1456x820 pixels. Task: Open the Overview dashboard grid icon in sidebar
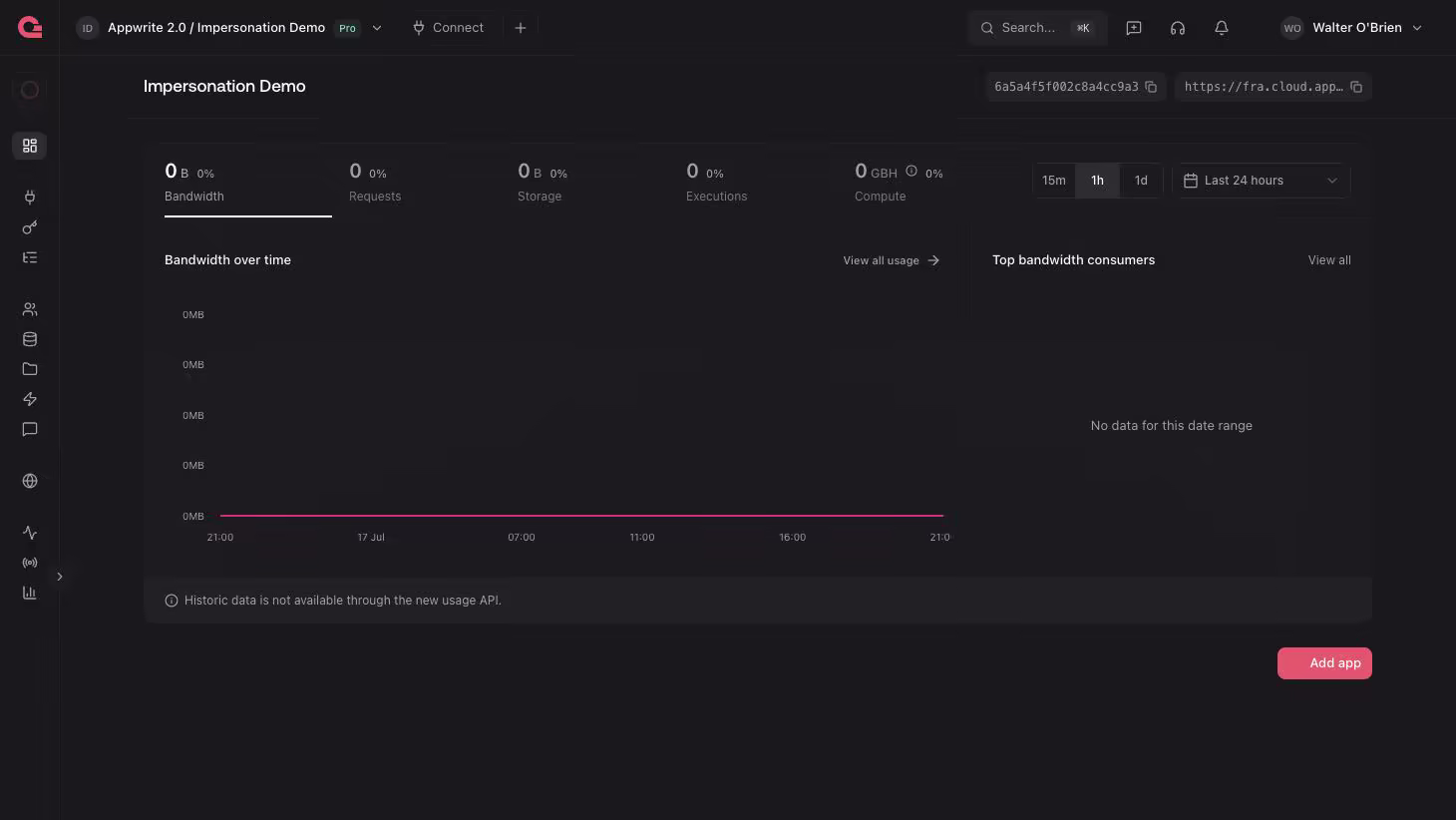(30, 146)
